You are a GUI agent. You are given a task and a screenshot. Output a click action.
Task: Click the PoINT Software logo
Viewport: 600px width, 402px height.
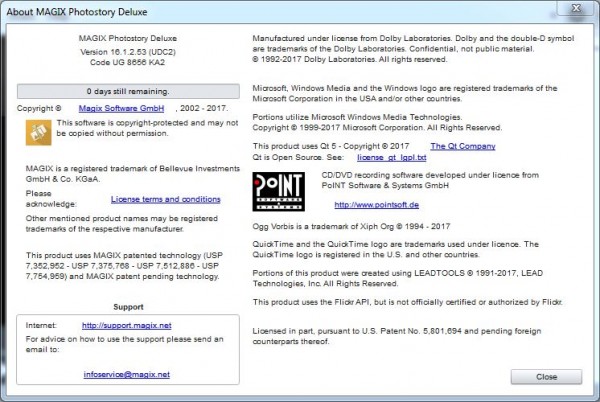pos(279,192)
